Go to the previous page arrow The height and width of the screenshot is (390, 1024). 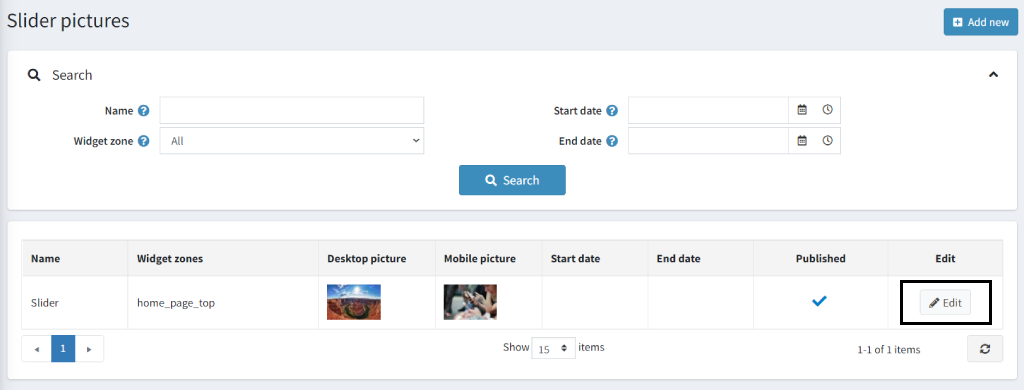[37, 349]
